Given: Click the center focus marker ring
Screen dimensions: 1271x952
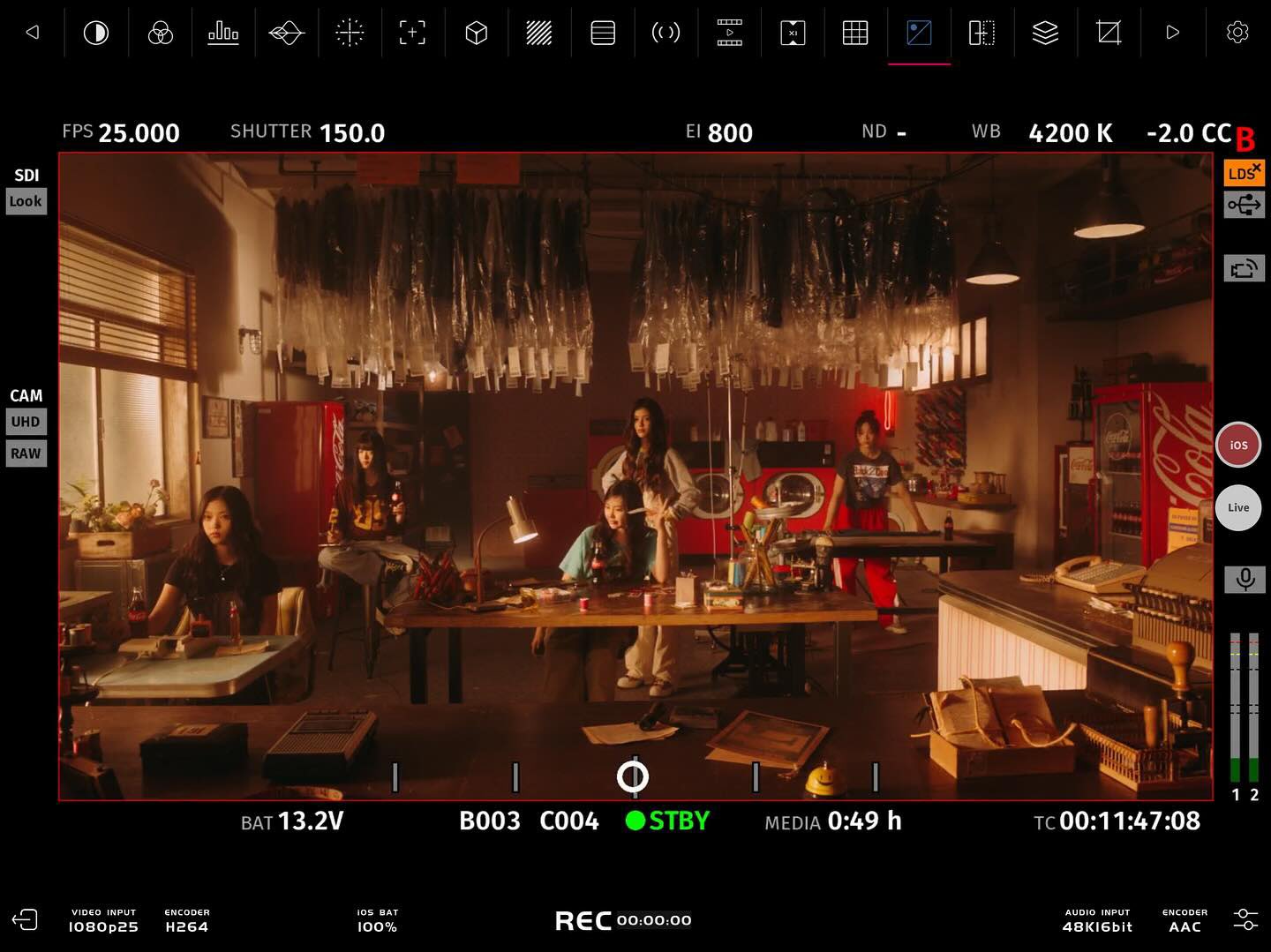Looking at the screenshot, I should pos(632,776).
